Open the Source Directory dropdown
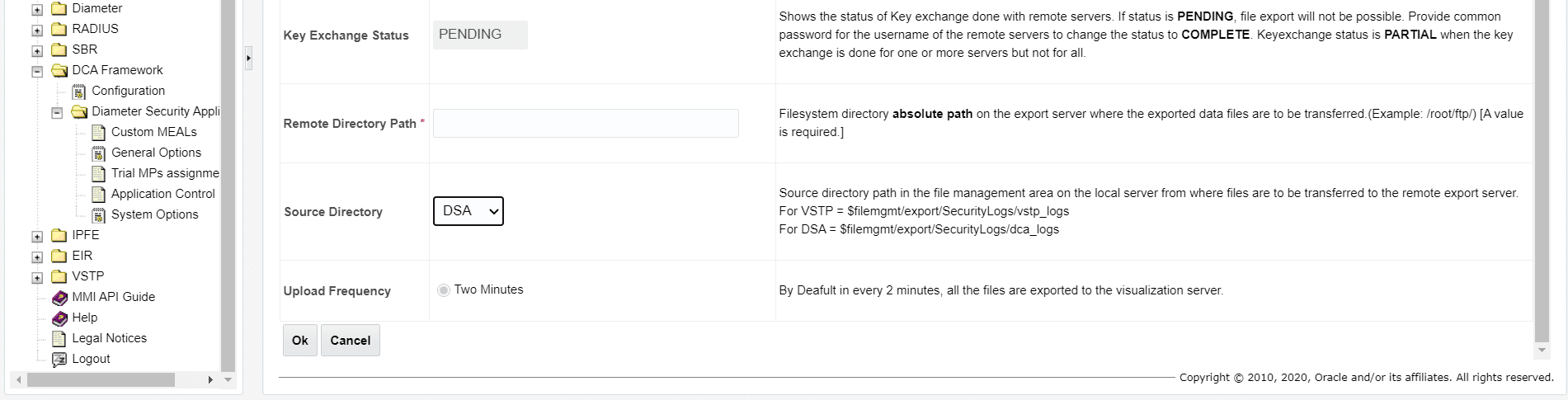The width and height of the screenshot is (1568, 400). pos(468,211)
